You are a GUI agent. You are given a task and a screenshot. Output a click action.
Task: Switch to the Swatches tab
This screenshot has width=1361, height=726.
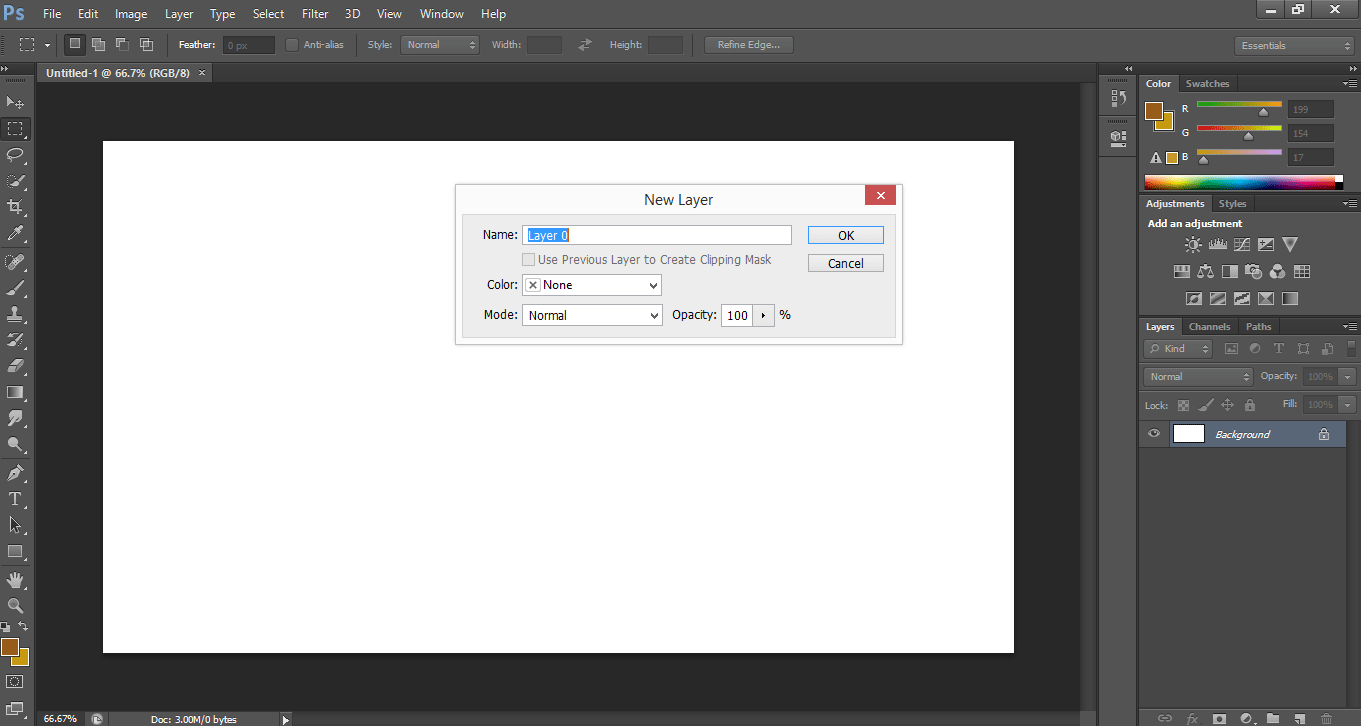tap(1207, 83)
